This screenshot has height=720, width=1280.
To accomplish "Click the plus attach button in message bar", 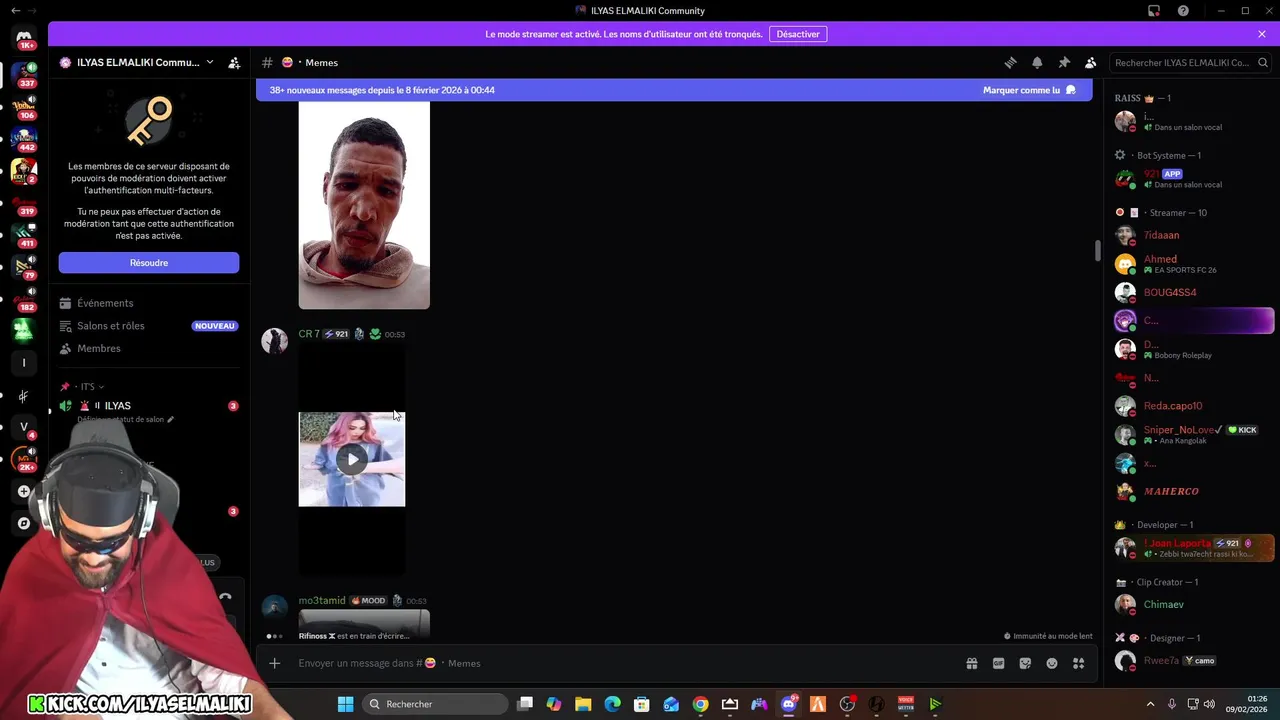I will pos(275,663).
